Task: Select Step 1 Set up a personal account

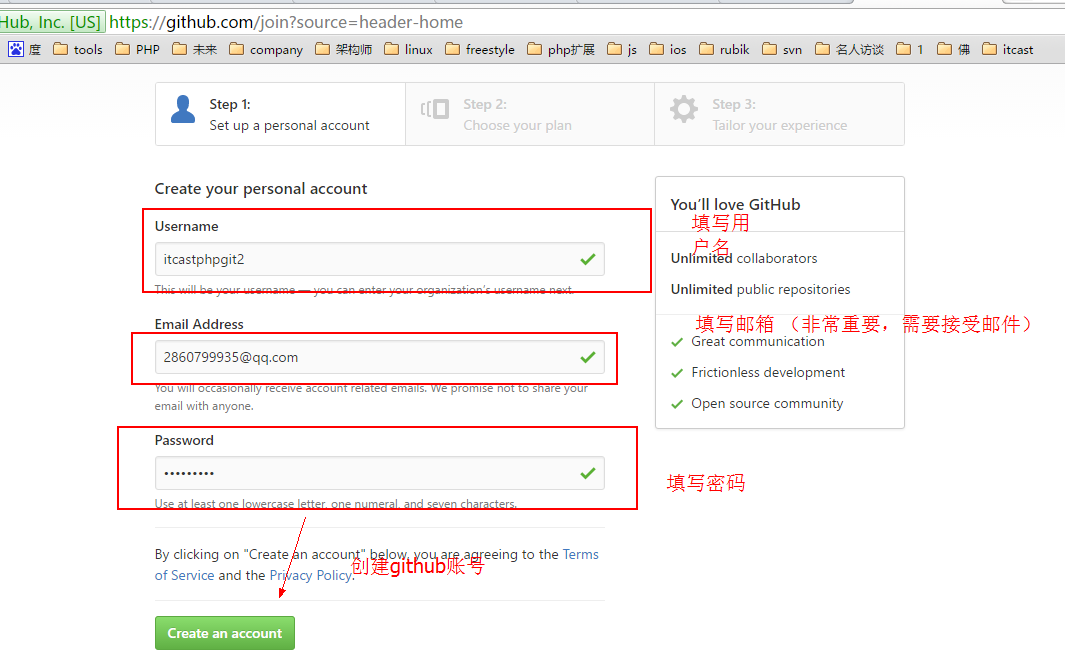Action: [x=281, y=114]
